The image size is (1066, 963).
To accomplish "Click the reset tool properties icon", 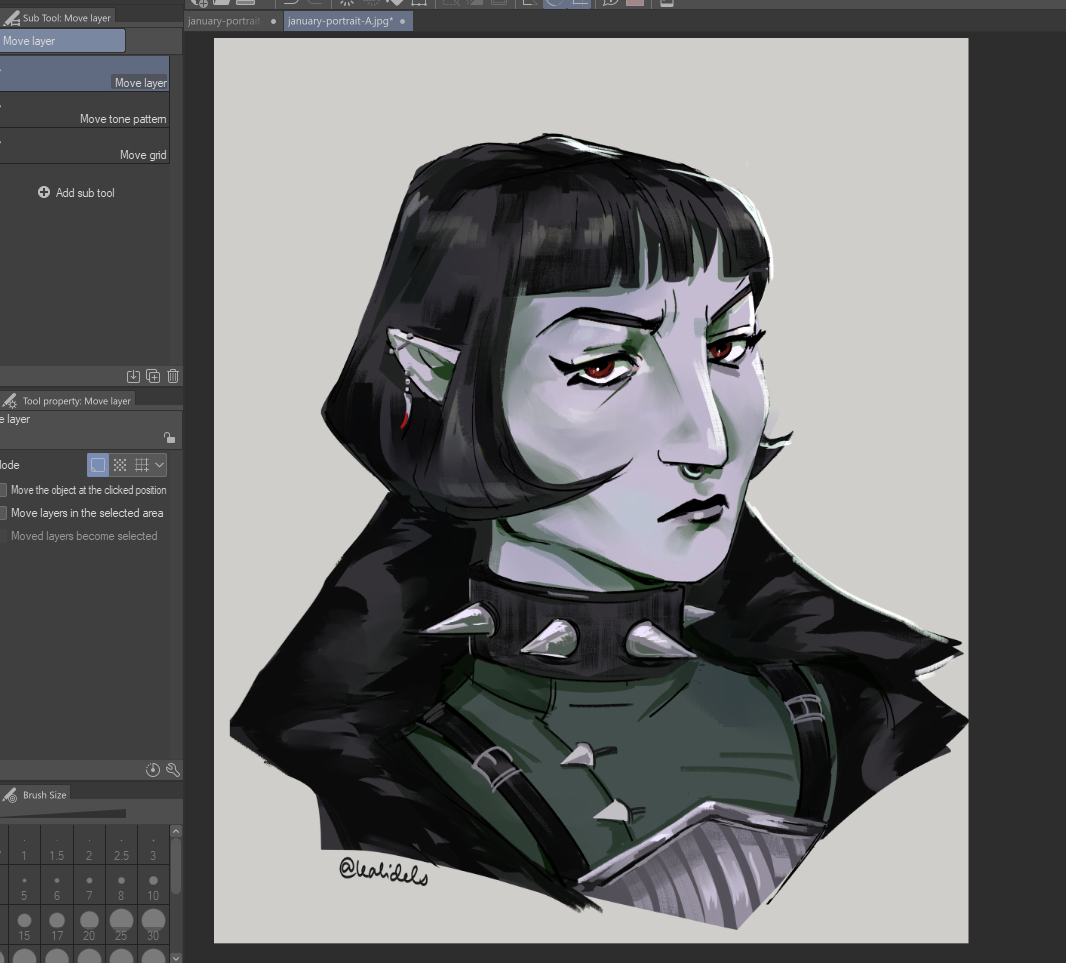I will click(153, 769).
